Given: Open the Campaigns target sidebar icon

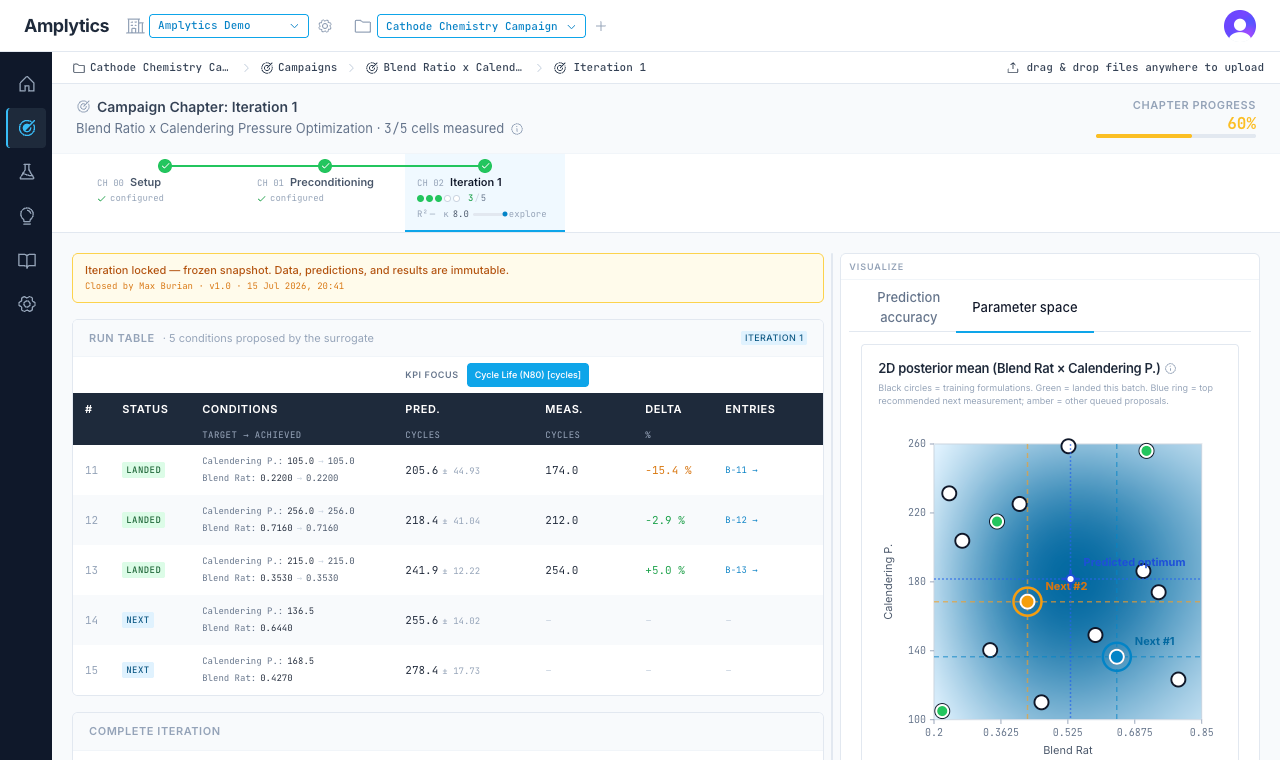Looking at the screenshot, I should point(27,128).
